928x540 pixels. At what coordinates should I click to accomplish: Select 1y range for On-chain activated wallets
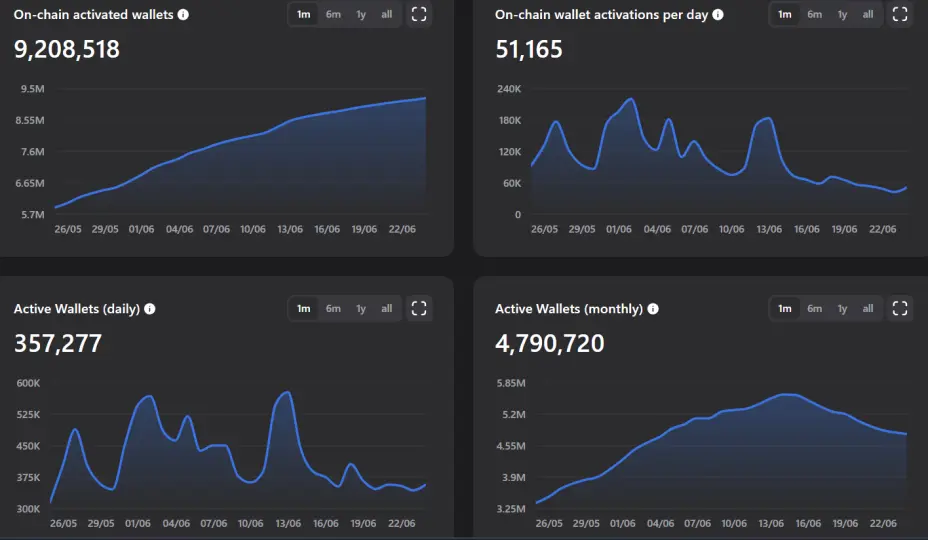point(361,14)
